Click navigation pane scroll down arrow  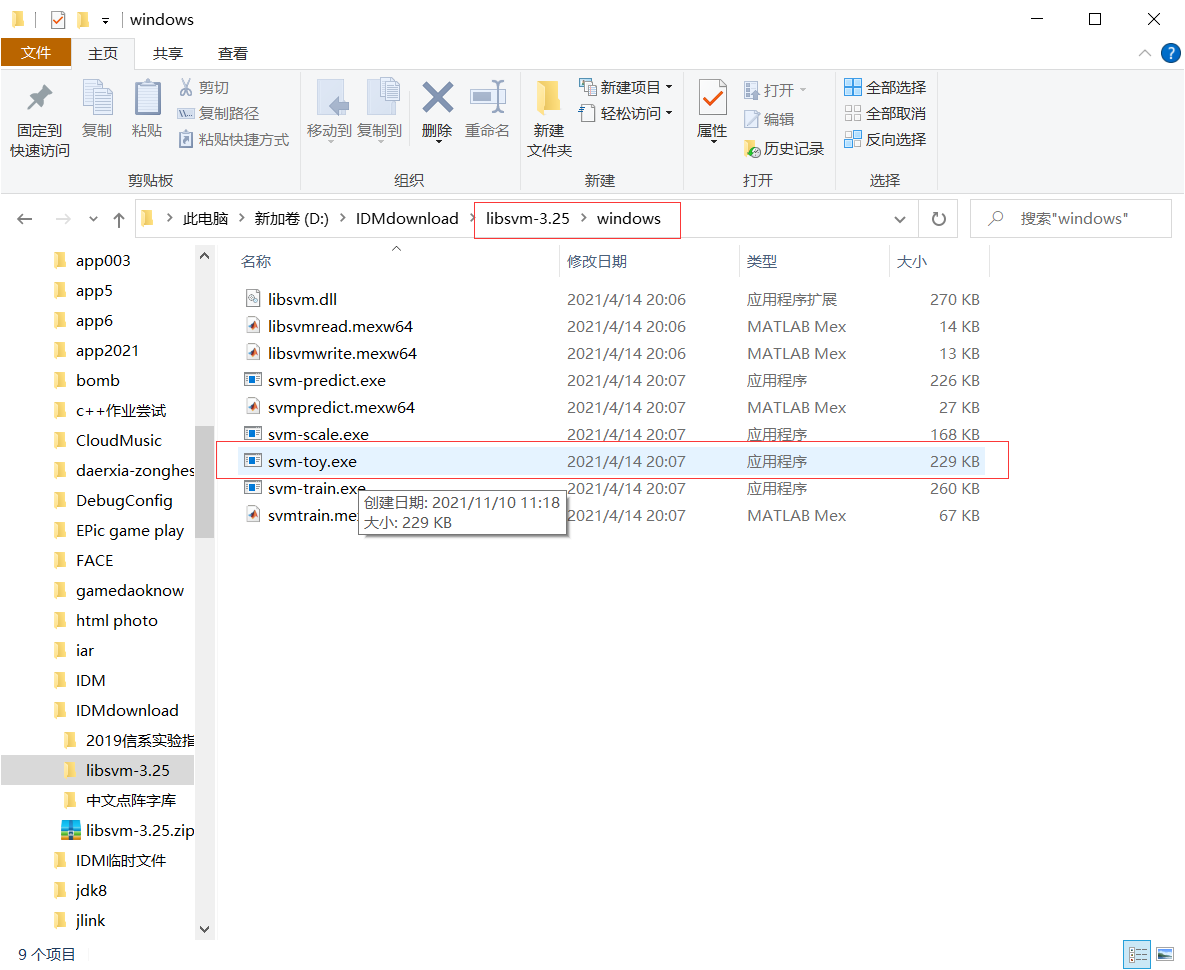pyautogui.click(x=204, y=929)
